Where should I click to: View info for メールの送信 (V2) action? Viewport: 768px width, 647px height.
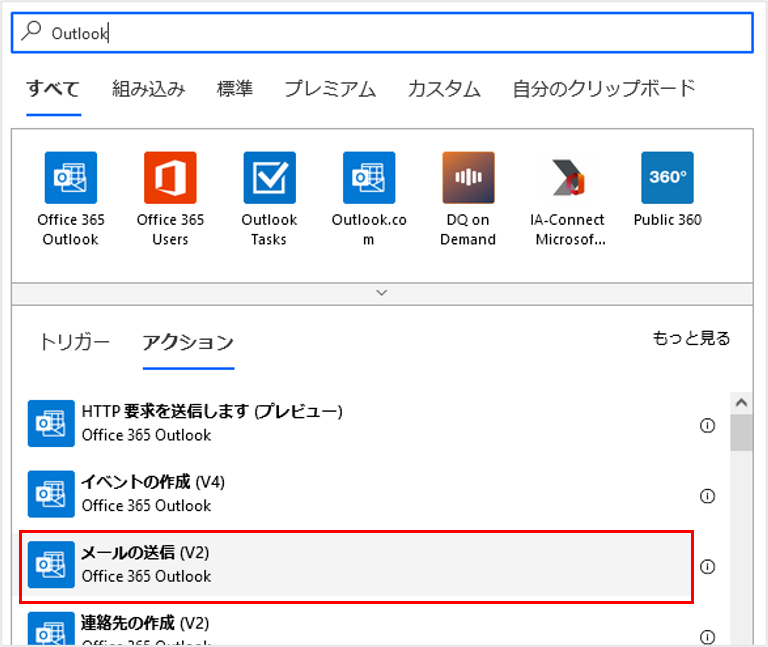click(707, 567)
